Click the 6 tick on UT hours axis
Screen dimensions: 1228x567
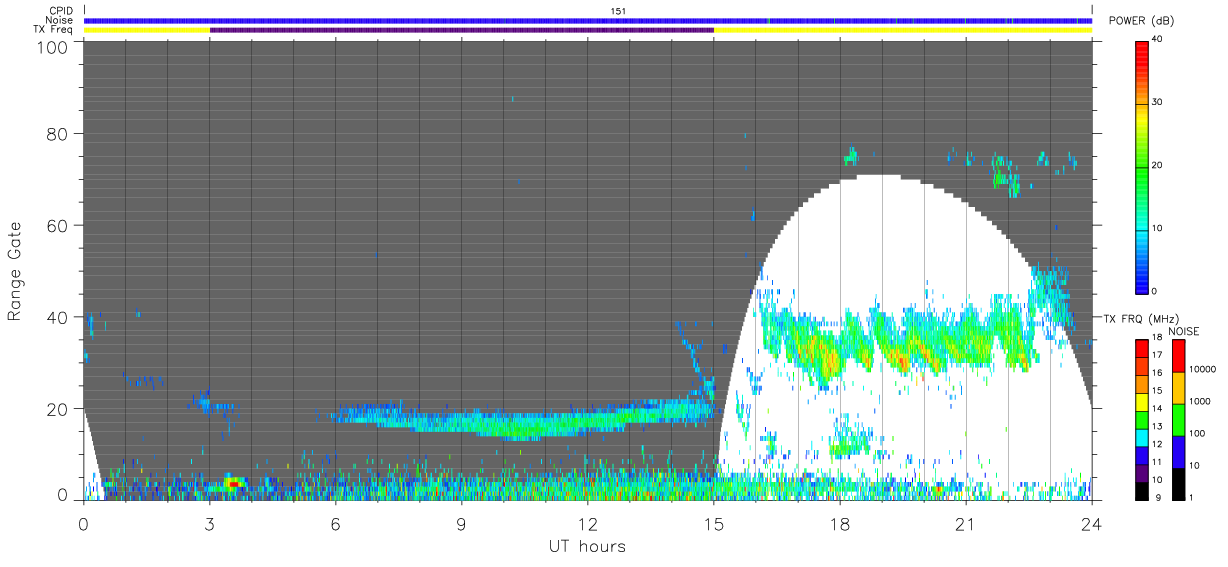click(x=336, y=523)
